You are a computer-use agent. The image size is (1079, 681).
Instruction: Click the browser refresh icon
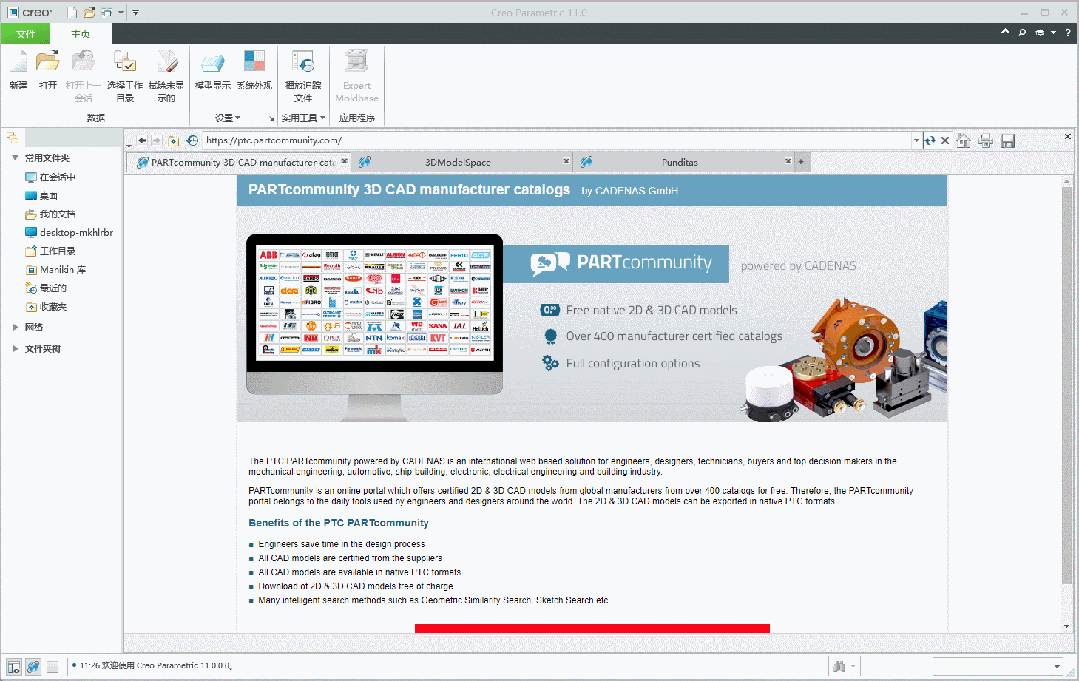click(x=930, y=140)
